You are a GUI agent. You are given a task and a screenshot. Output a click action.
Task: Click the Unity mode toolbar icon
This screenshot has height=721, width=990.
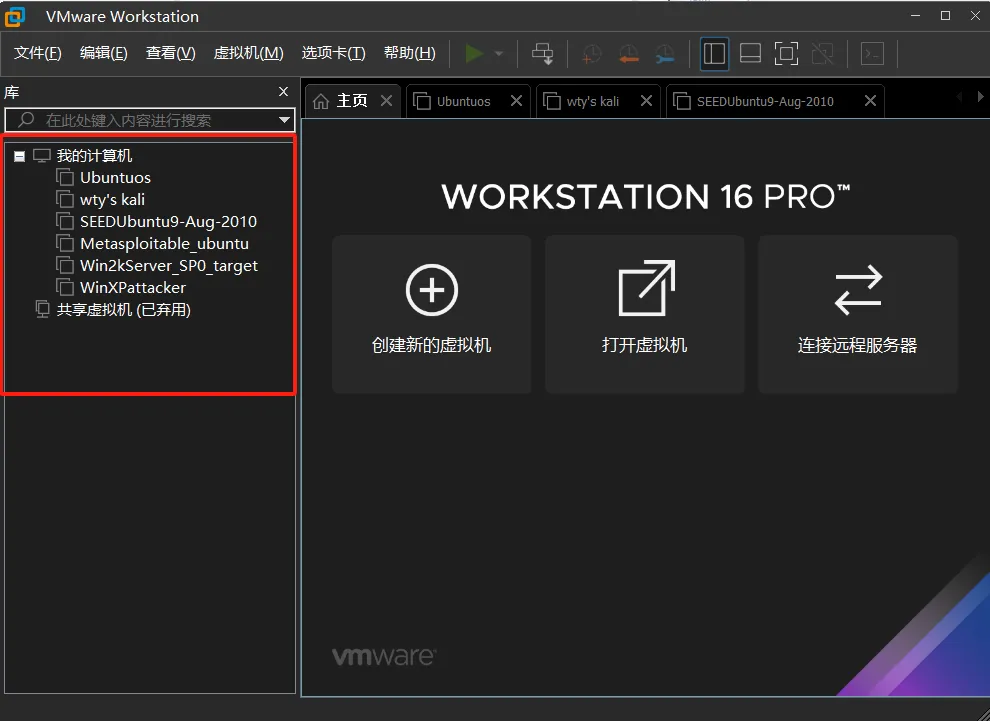tap(823, 54)
